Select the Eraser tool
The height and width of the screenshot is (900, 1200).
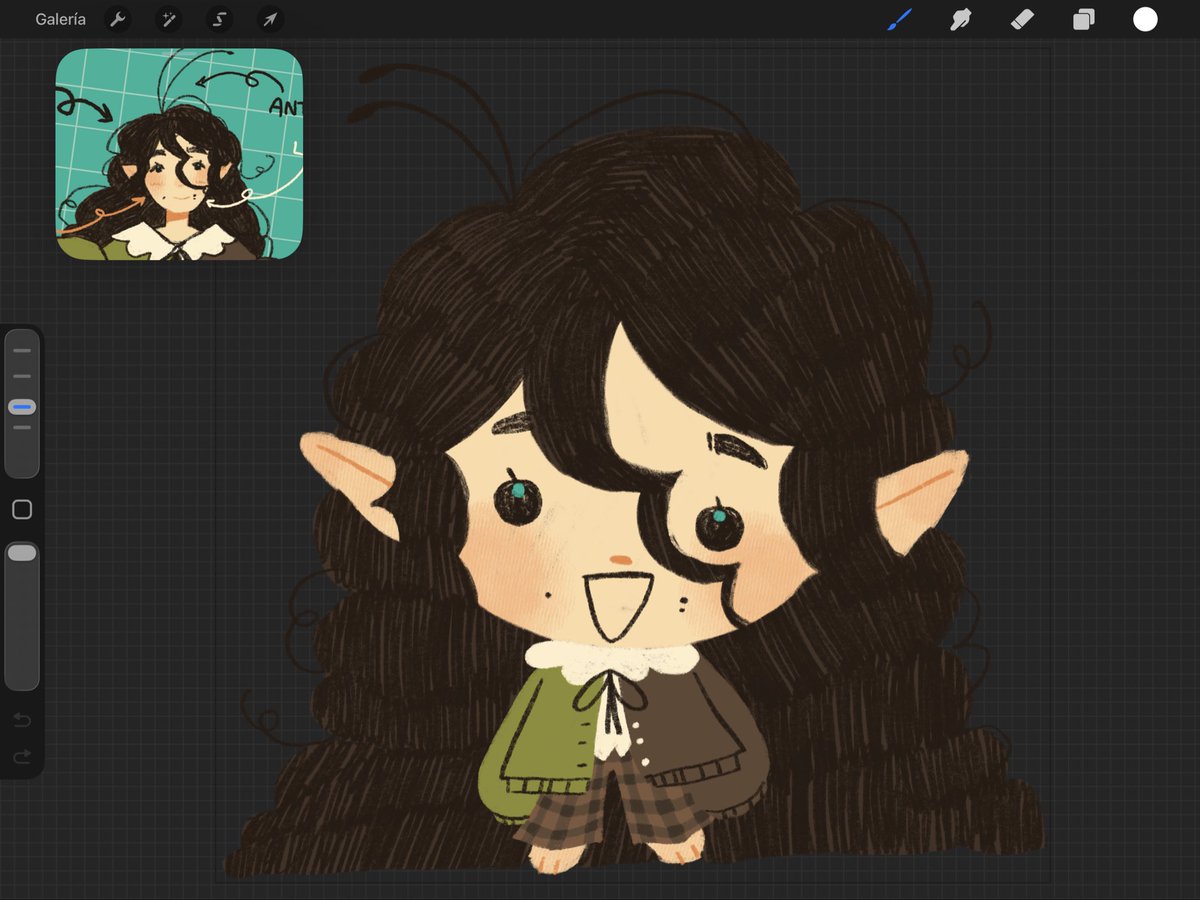[1022, 19]
